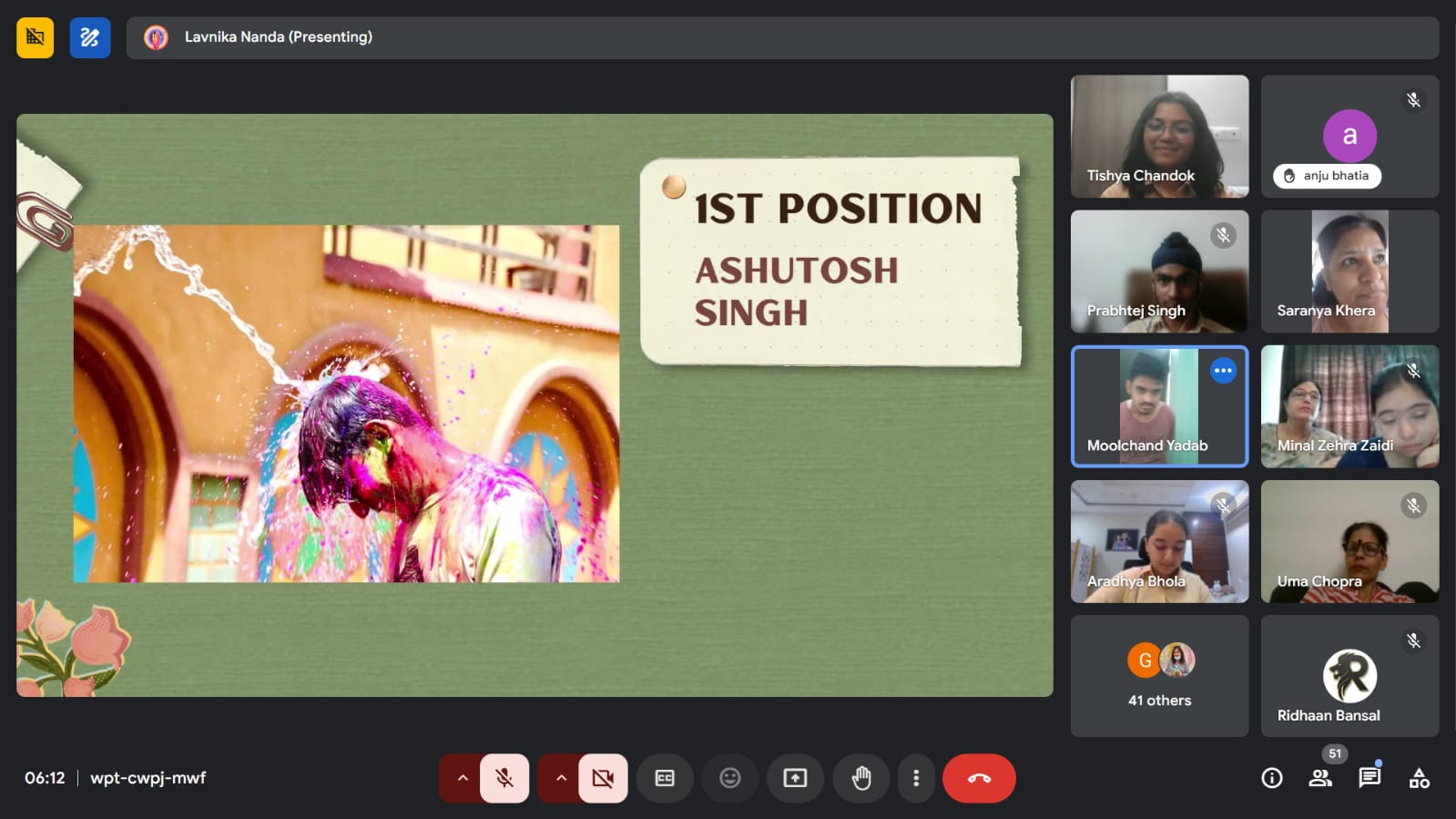Open the chat panel

tap(1369, 778)
